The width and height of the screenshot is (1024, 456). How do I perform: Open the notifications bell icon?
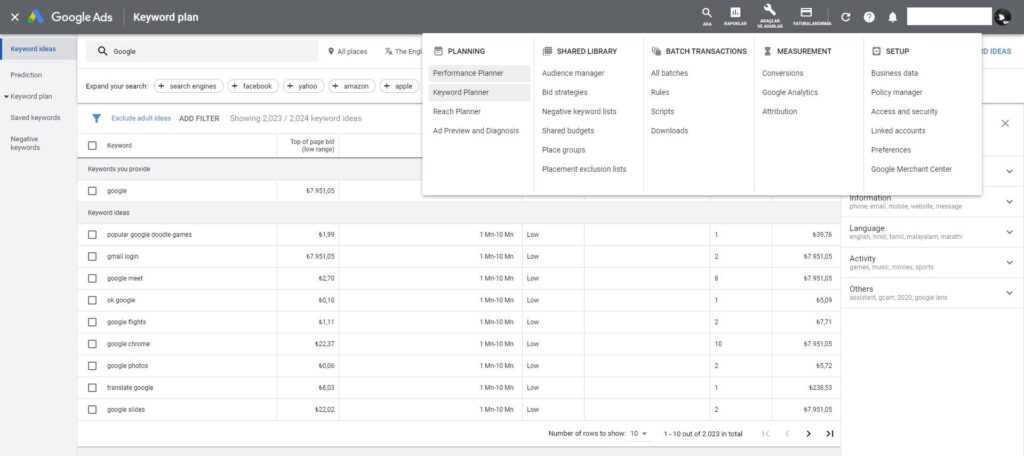point(892,17)
